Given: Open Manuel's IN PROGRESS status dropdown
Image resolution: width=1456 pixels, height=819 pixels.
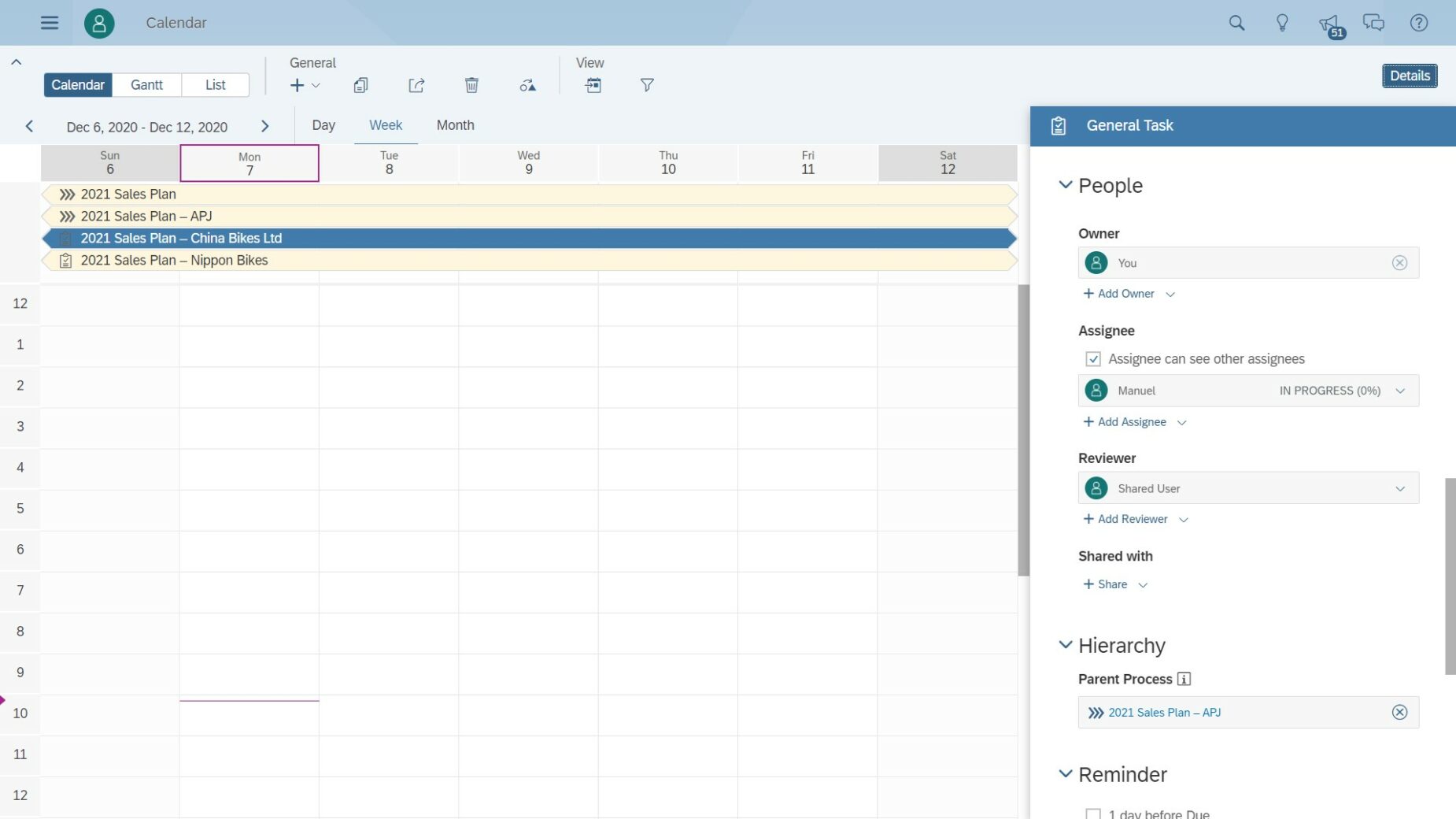Looking at the screenshot, I should click(1400, 390).
